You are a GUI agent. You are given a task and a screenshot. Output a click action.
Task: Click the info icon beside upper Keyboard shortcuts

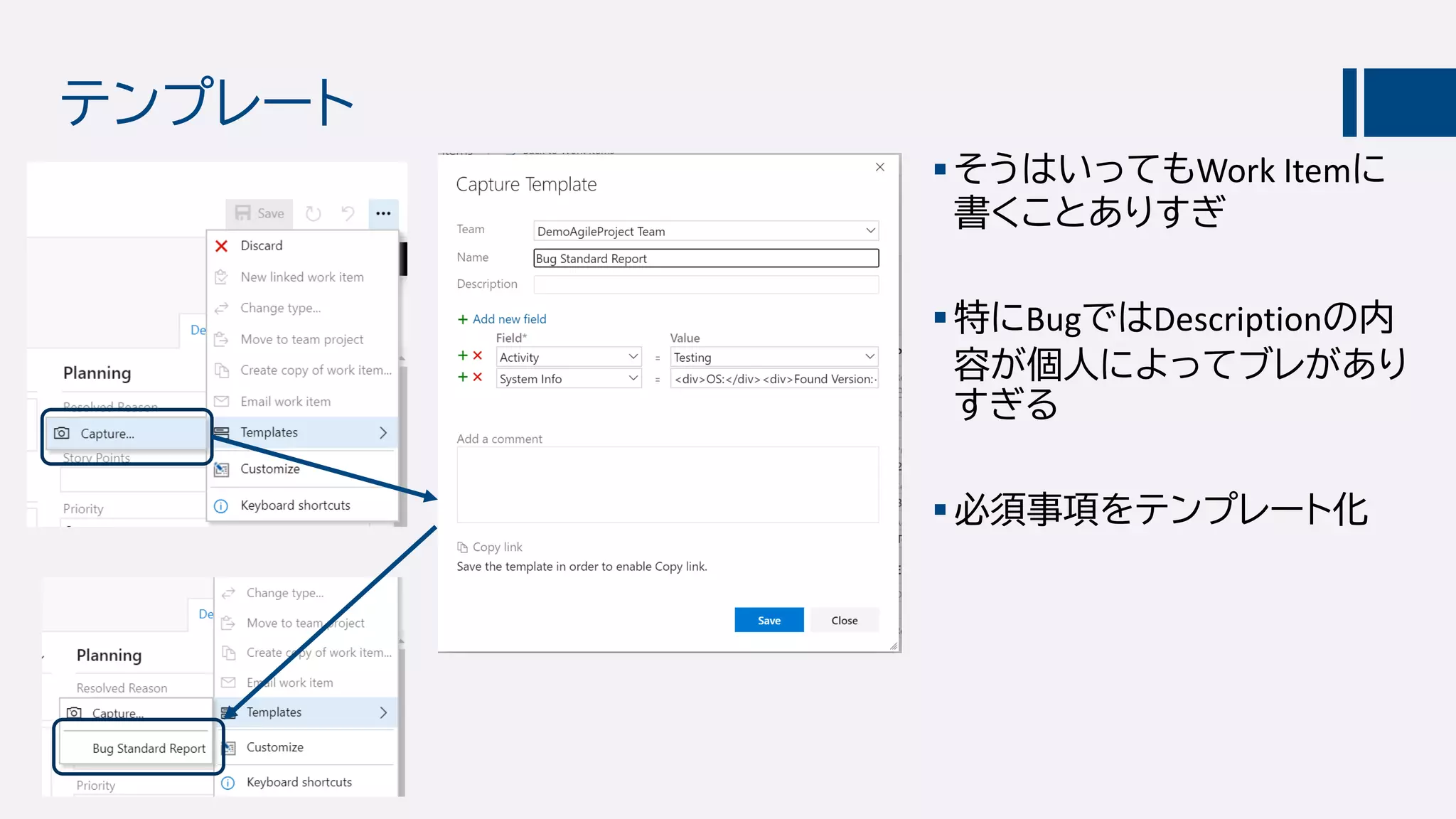click(221, 506)
